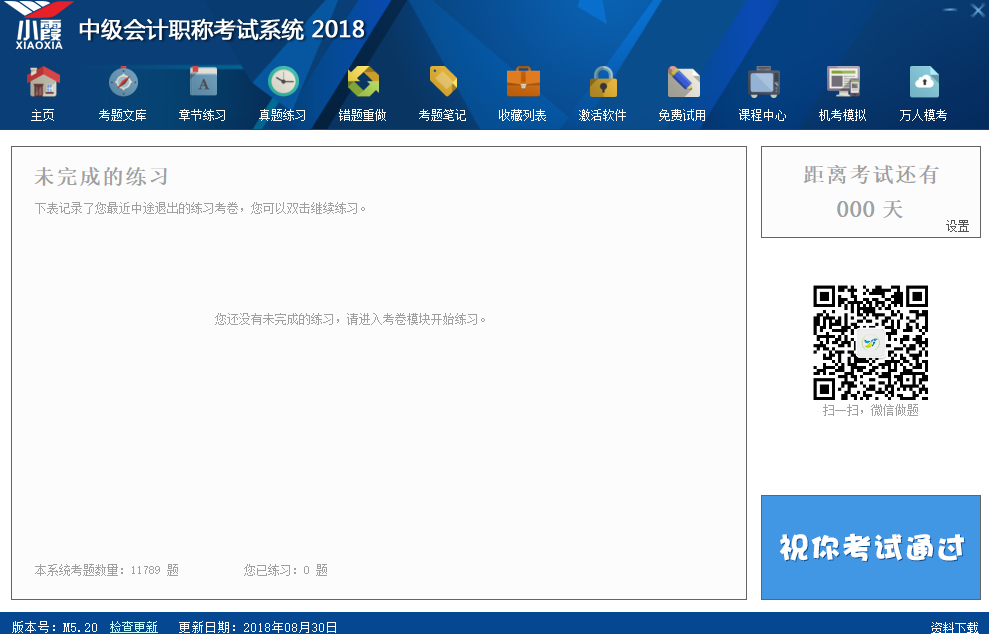This screenshot has height=634, width=989.
Task: Open 考题笔记 tag icon
Action: [443, 93]
